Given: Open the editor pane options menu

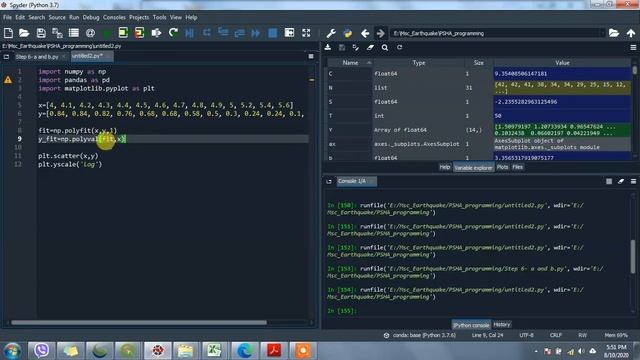Looking at the screenshot, I should (311, 56).
